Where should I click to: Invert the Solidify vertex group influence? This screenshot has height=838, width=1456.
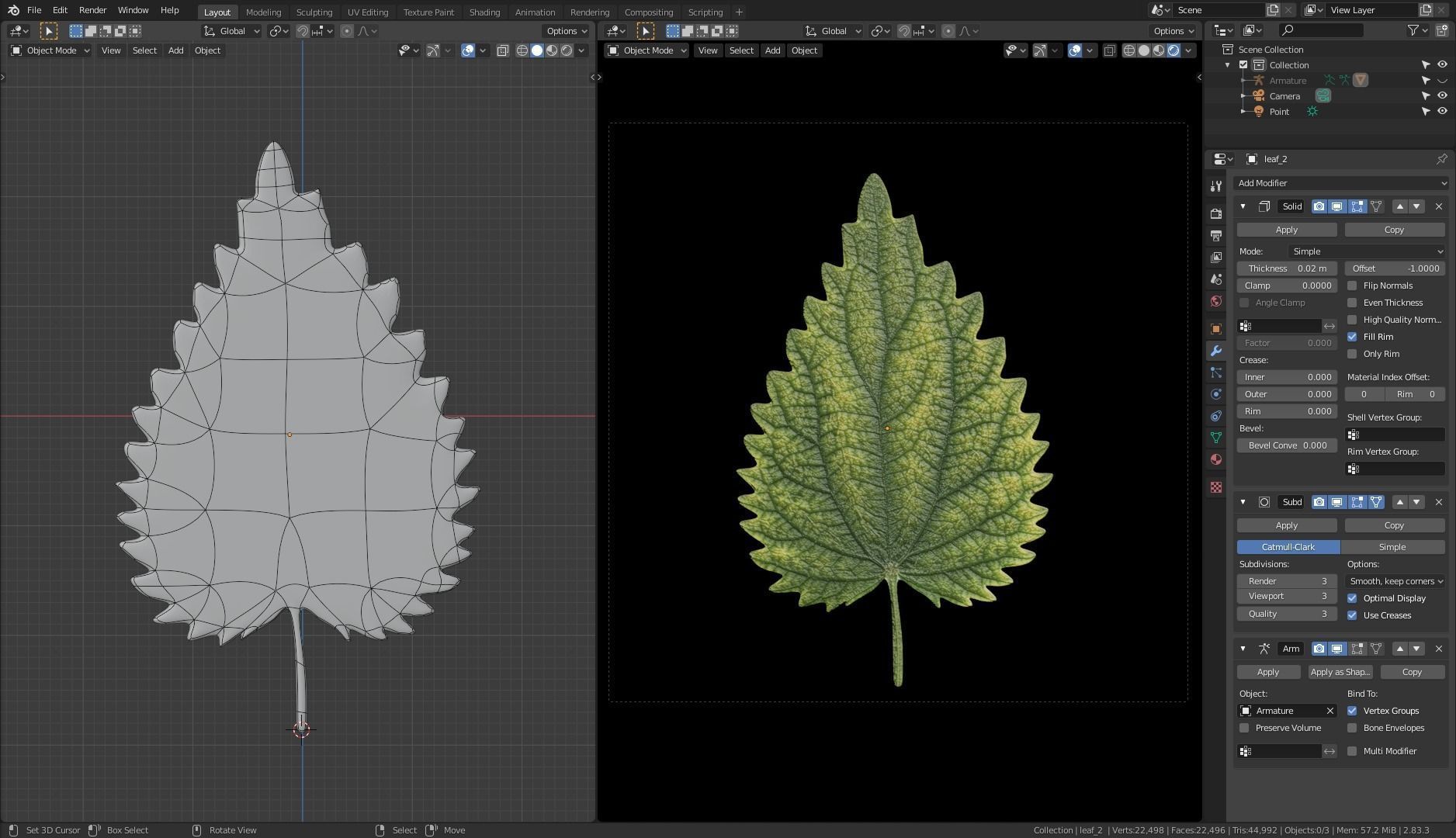point(1329,326)
